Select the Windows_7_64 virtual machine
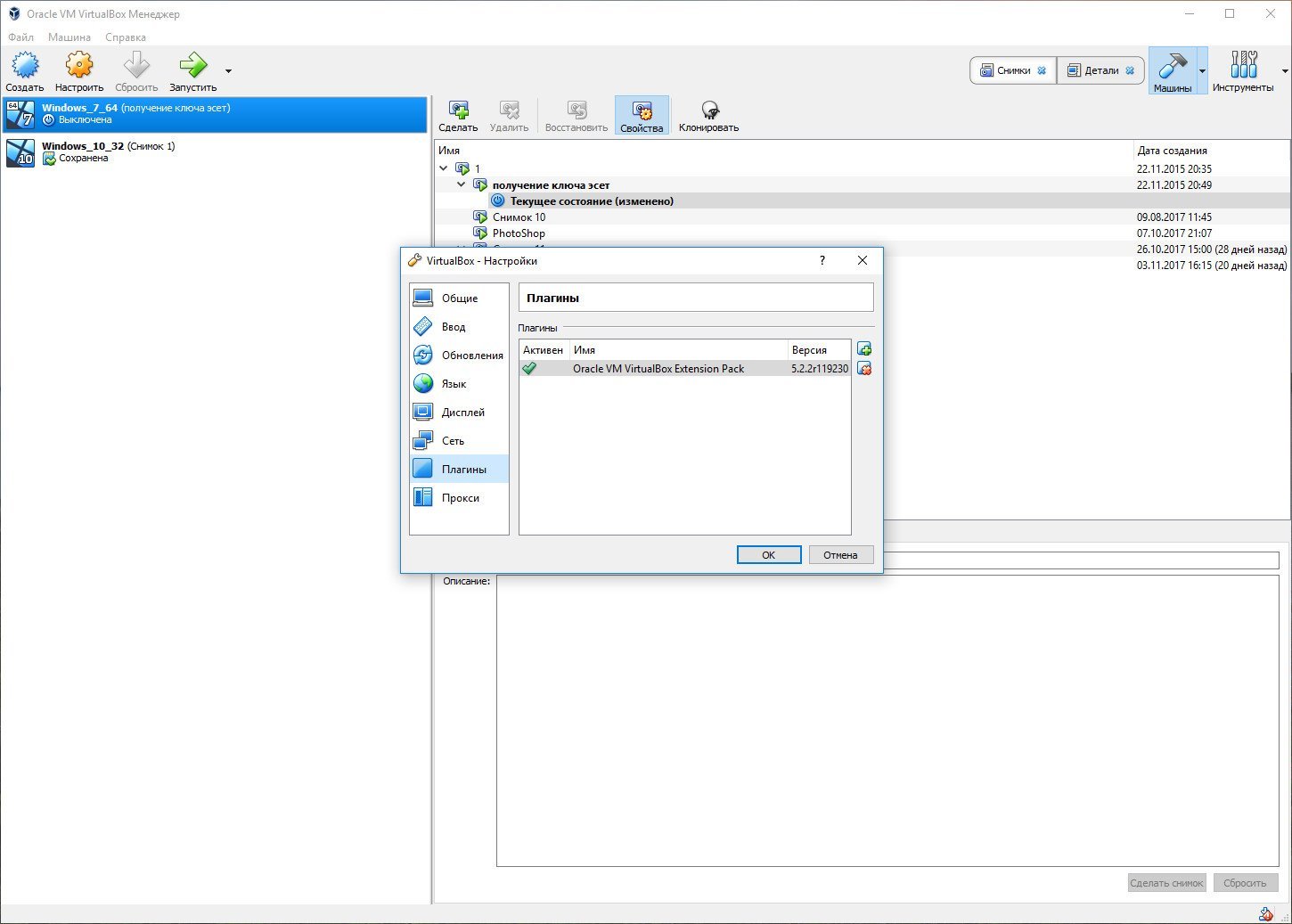 (215, 114)
